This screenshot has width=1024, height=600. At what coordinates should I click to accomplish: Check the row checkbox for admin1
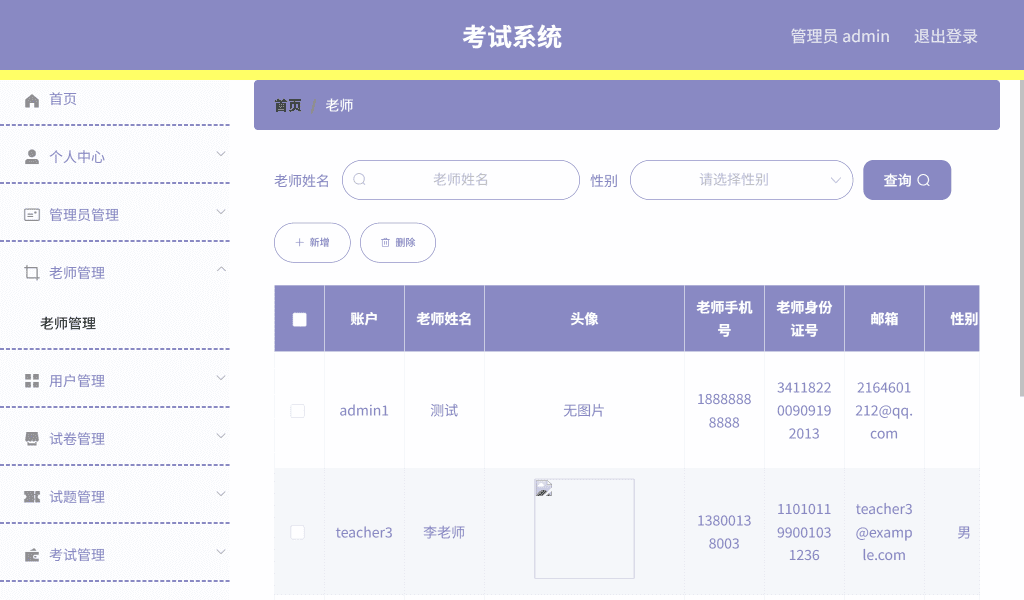tap(297, 410)
